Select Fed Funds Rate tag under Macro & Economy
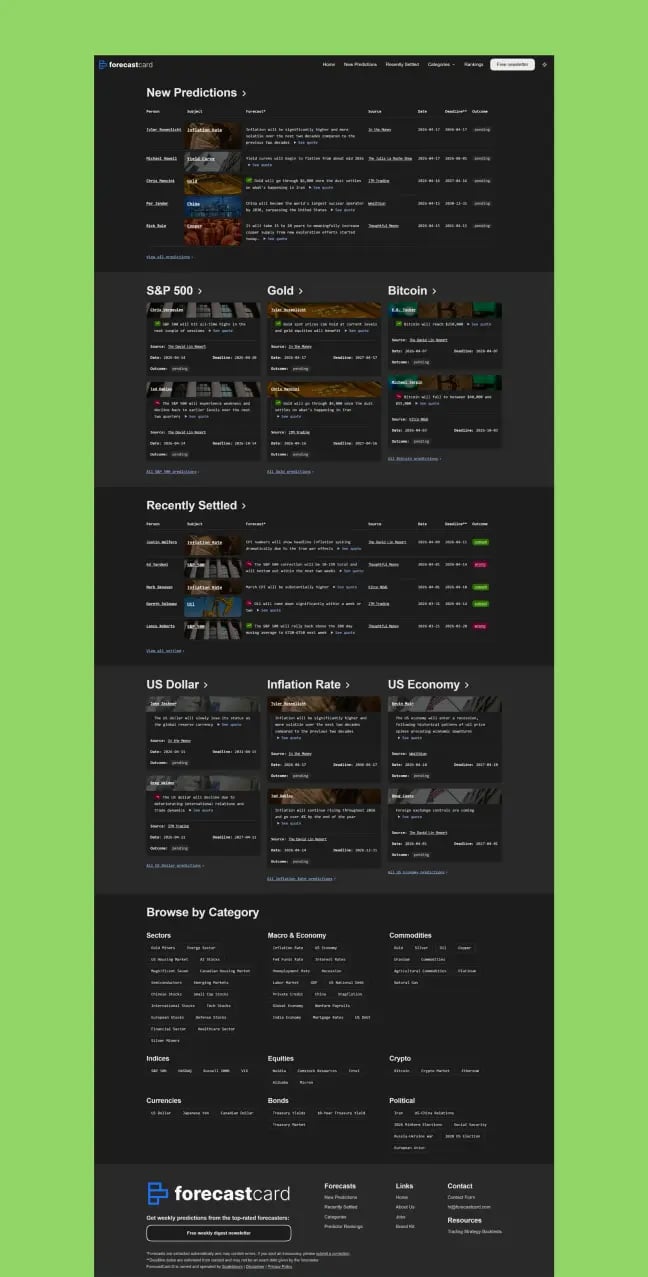Viewport: 648px width, 1277px height. [x=288, y=959]
